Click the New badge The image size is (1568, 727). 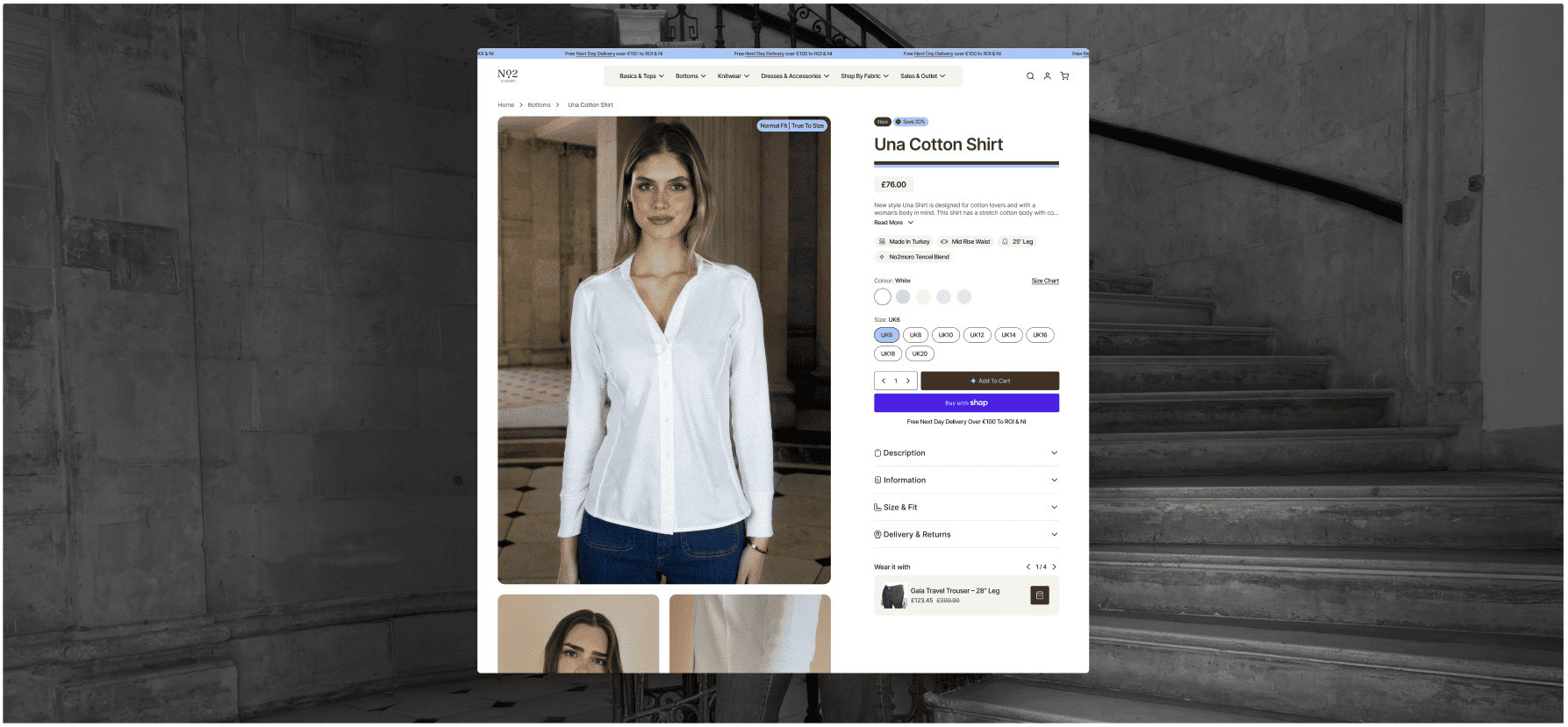click(883, 122)
